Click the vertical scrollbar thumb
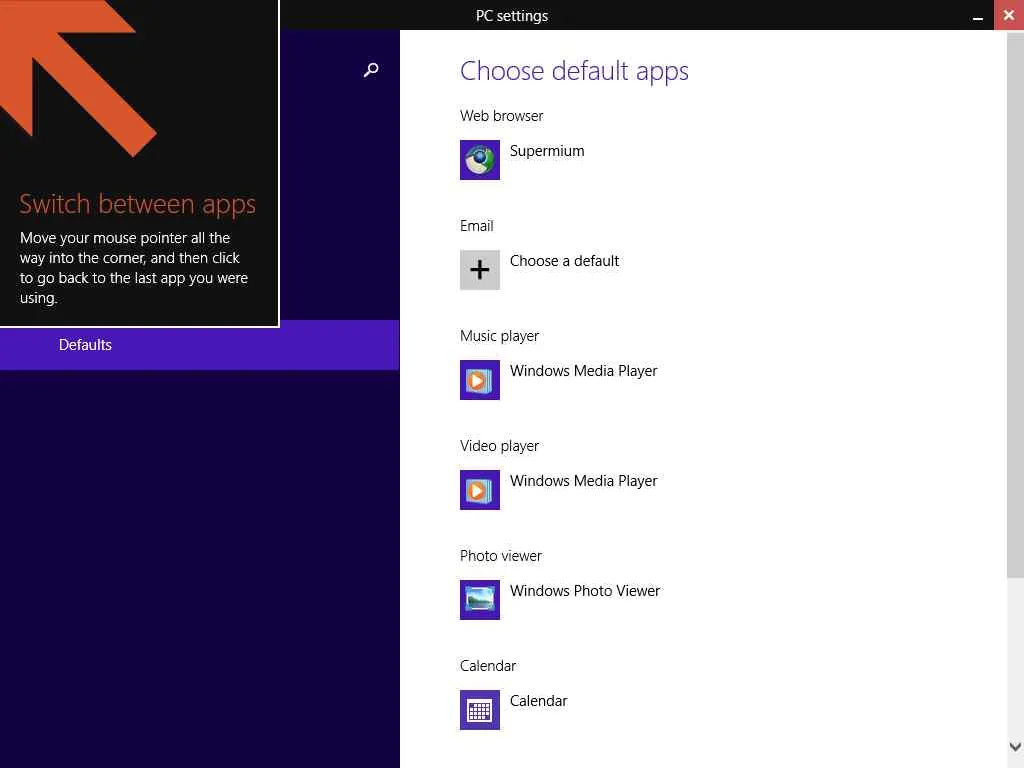Viewport: 1024px width, 768px height. click(1015, 304)
